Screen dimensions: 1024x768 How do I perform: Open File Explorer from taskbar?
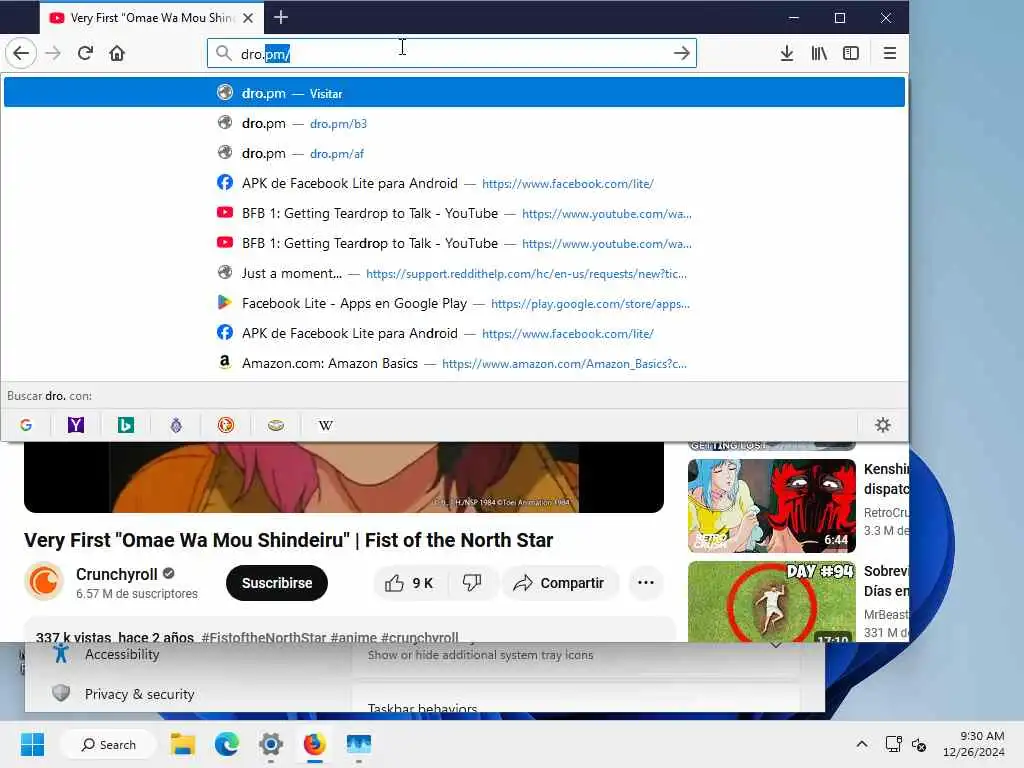[183, 744]
